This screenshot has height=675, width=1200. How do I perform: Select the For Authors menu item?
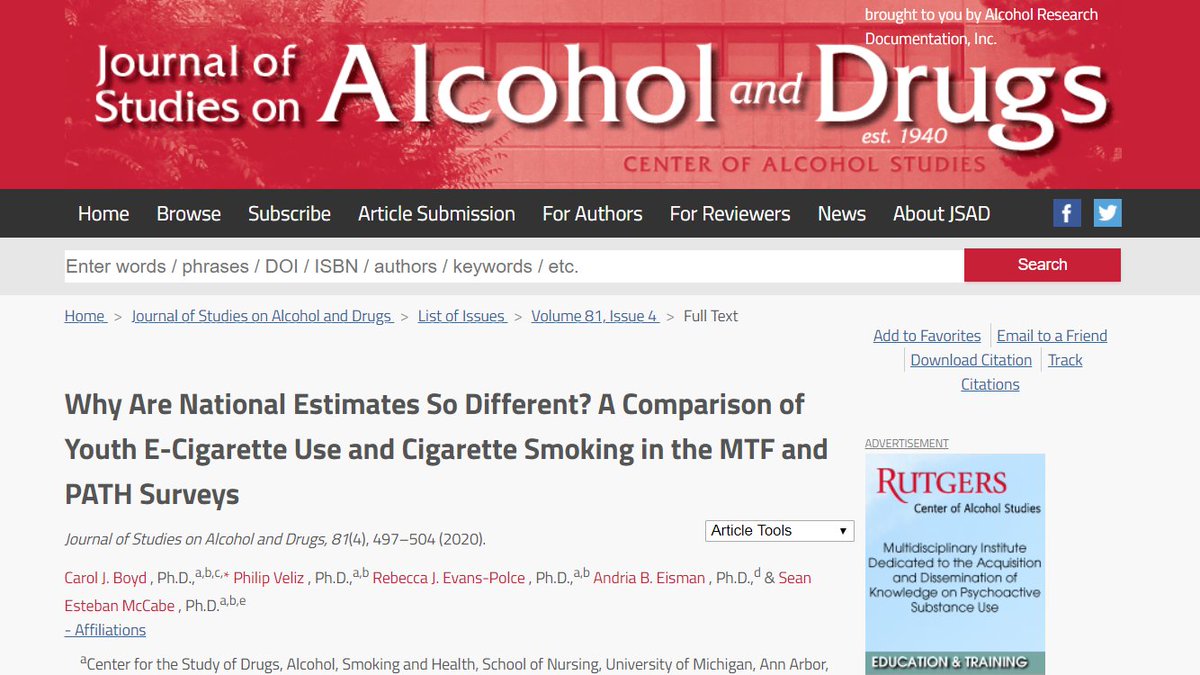coord(592,214)
